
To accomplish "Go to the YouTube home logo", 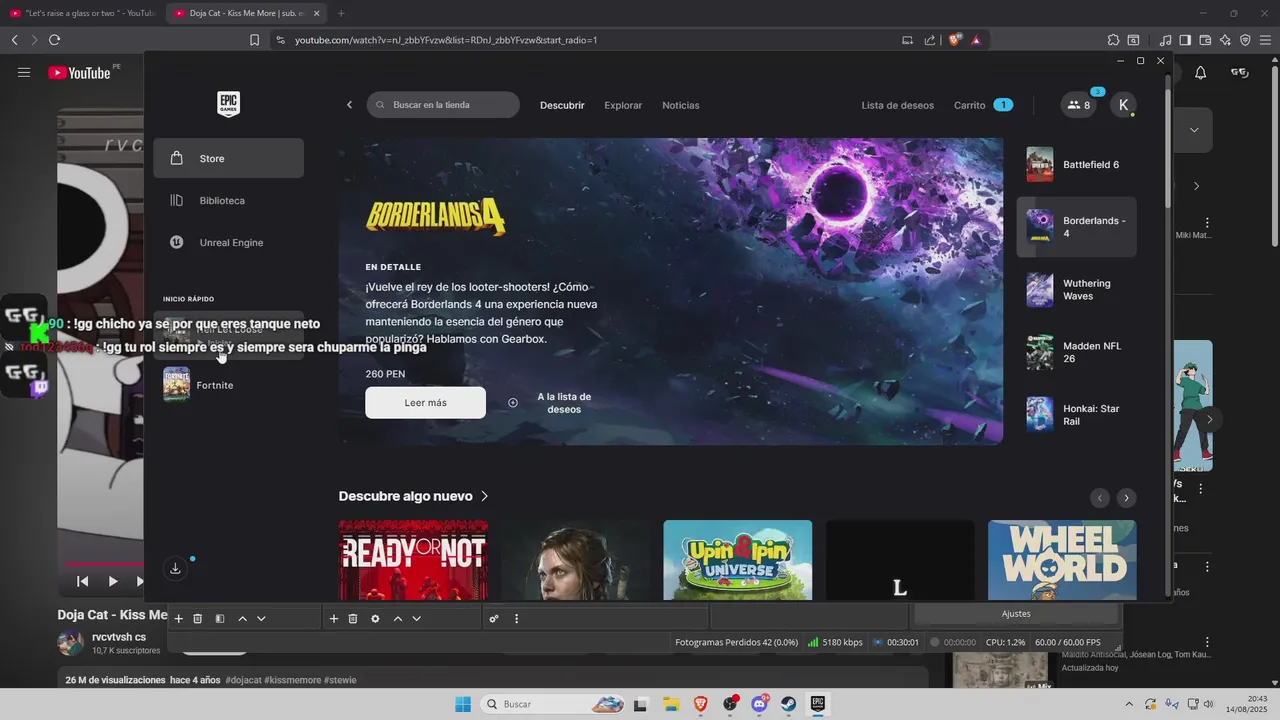I will (x=80, y=72).
